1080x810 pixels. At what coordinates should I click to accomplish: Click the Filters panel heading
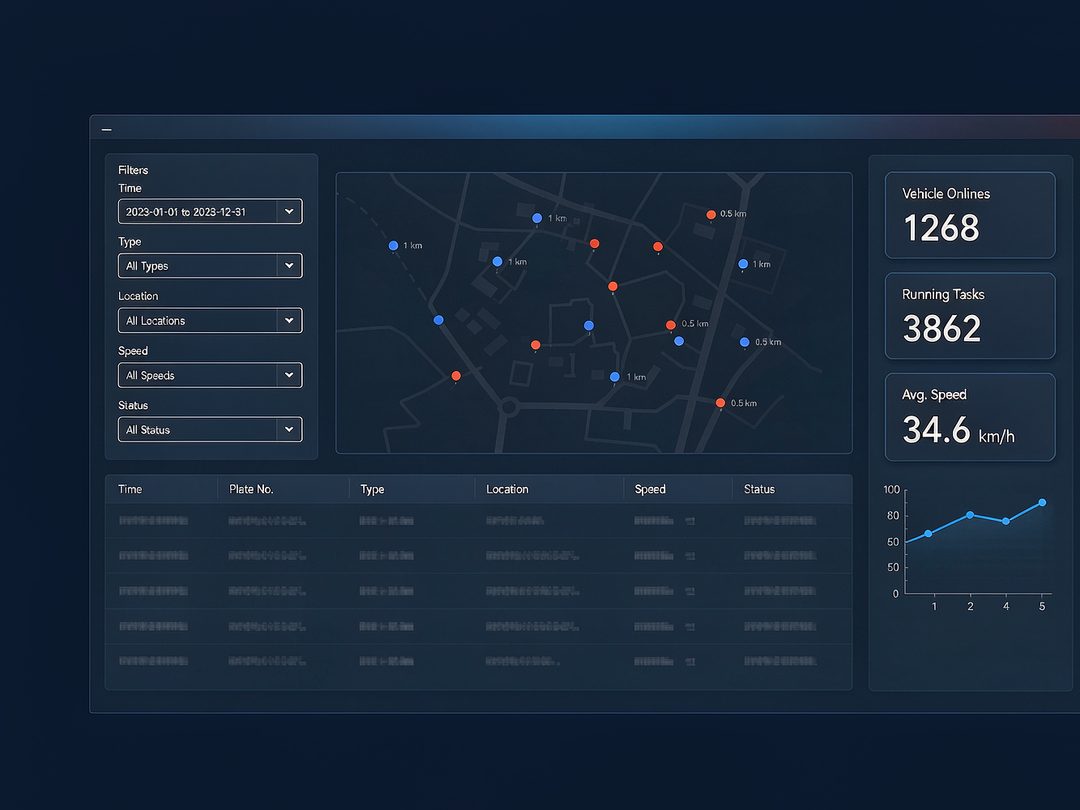pyautogui.click(x=133, y=170)
